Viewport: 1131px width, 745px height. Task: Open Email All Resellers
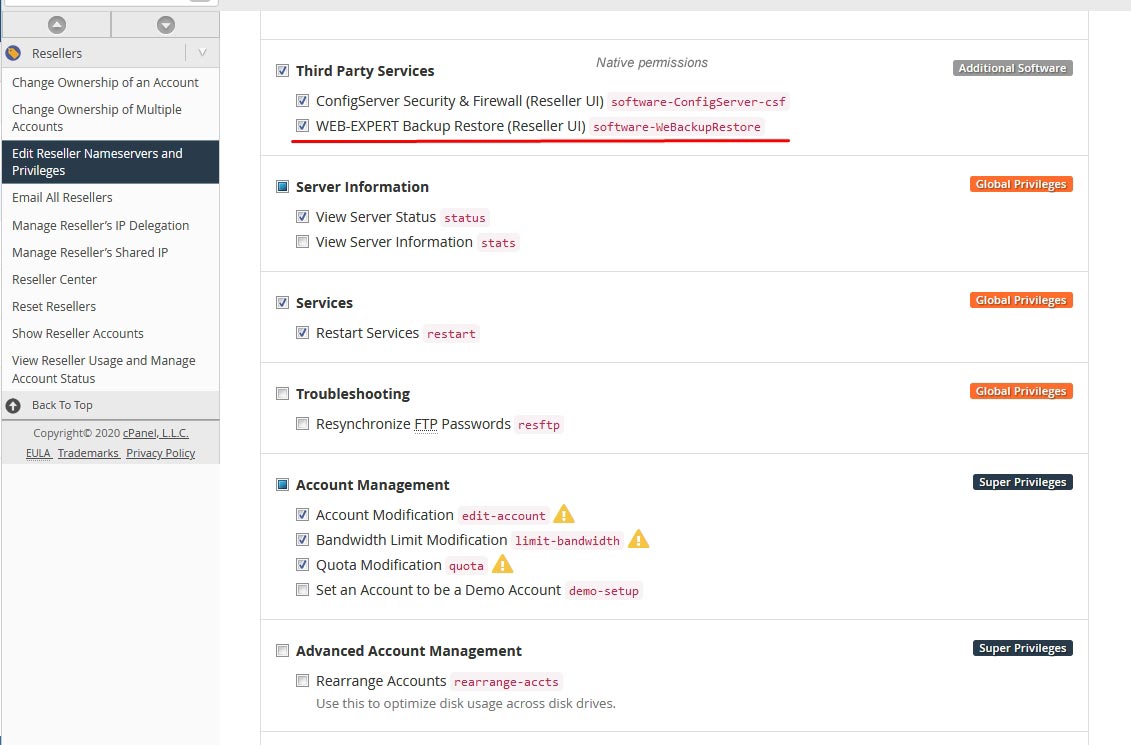62,197
